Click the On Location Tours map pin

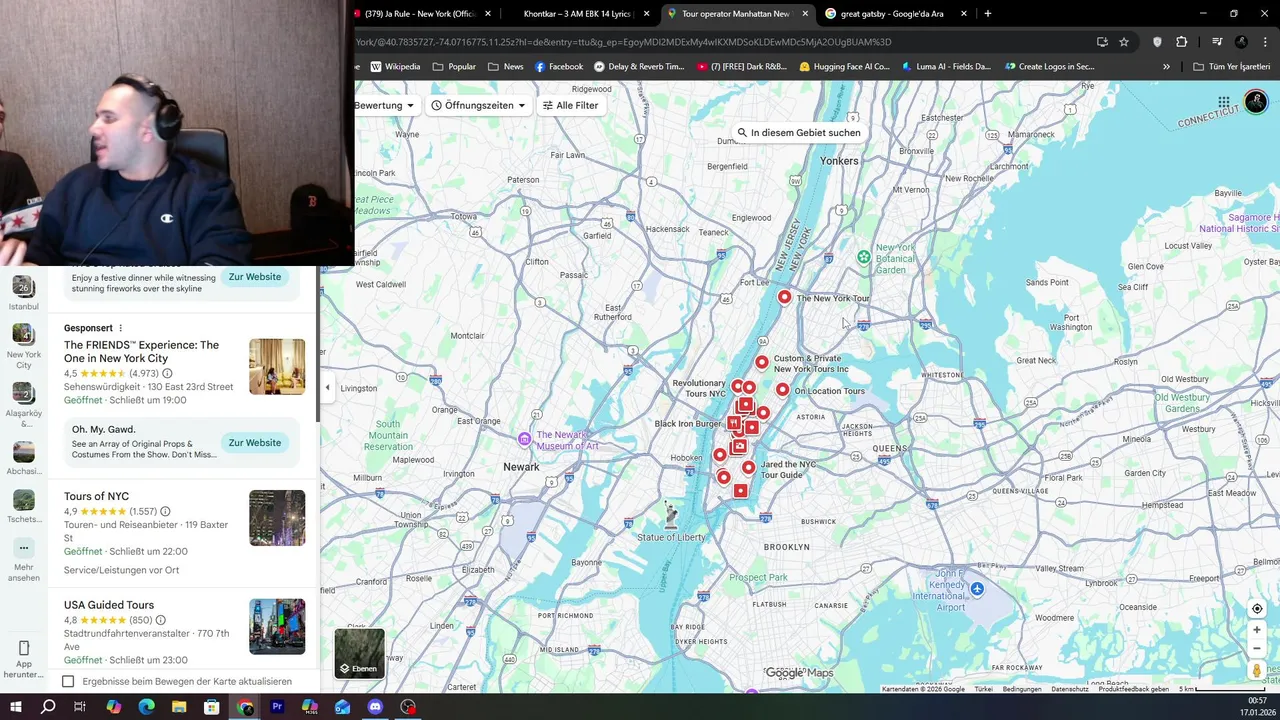point(782,390)
